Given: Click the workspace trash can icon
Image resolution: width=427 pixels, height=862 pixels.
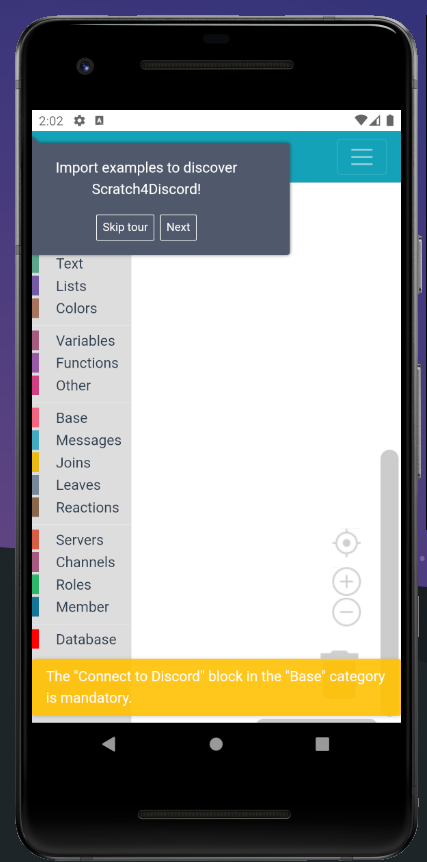Looking at the screenshot, I should [x=340, y=674].
